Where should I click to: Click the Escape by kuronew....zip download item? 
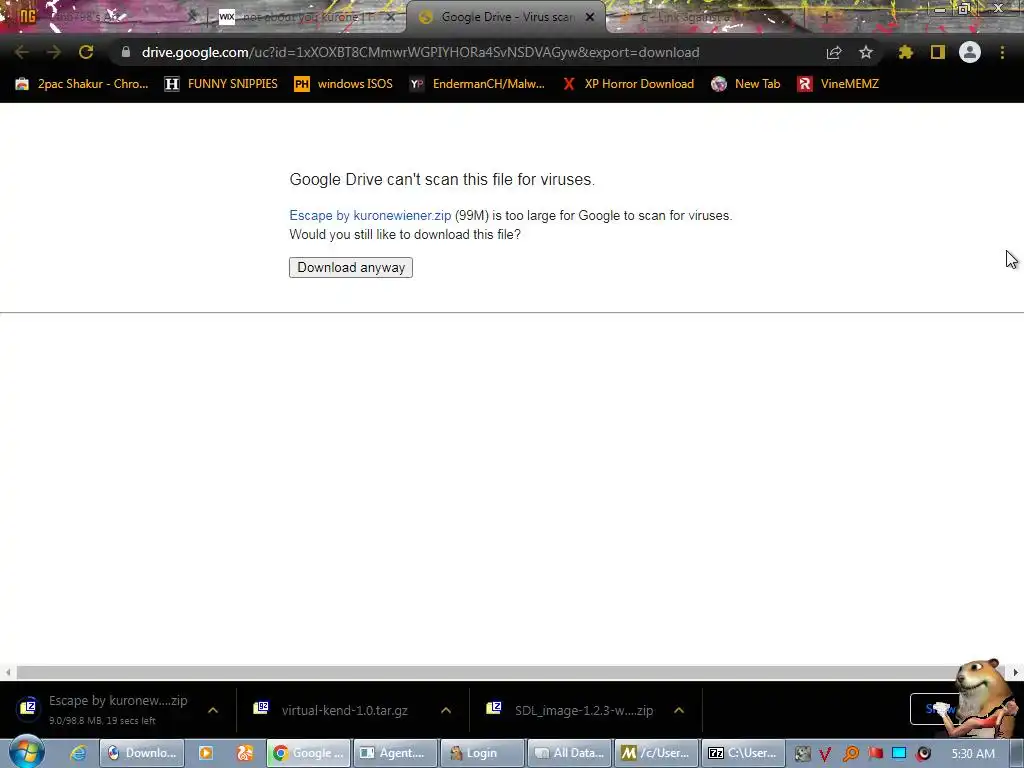point(104,709)
